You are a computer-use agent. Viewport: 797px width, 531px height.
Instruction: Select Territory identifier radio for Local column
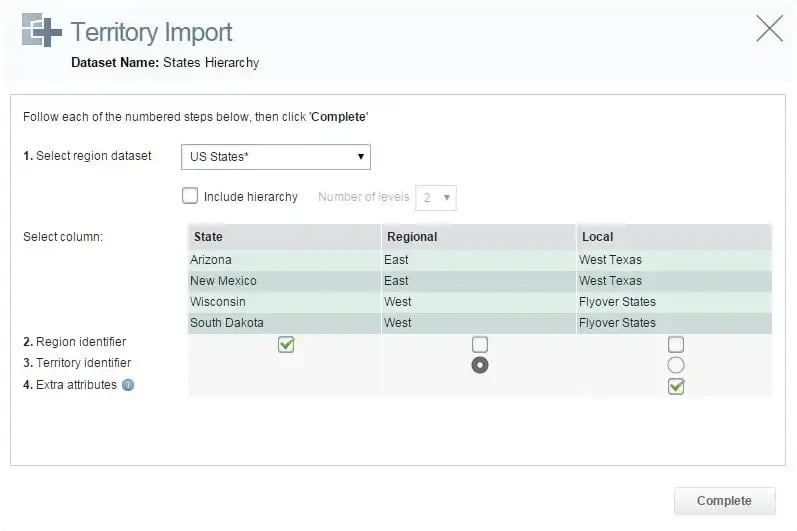coord(676,365)
